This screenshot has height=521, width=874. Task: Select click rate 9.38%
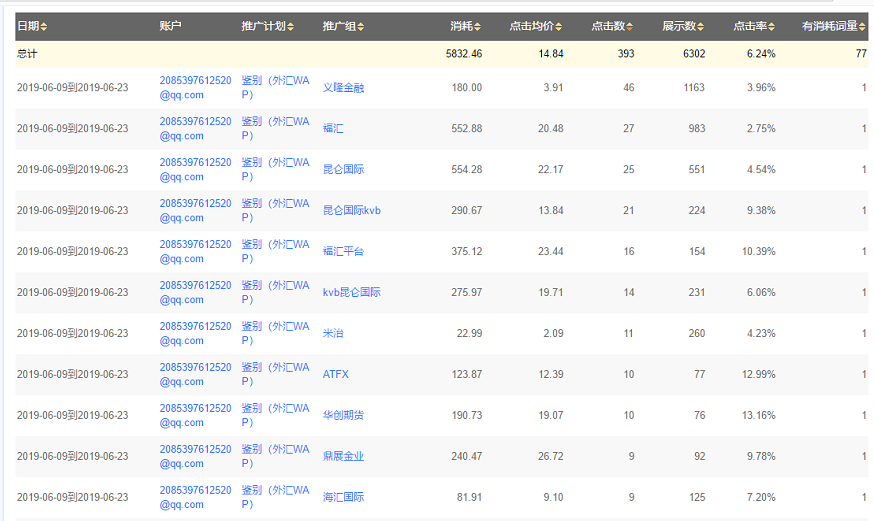point(761,210)
